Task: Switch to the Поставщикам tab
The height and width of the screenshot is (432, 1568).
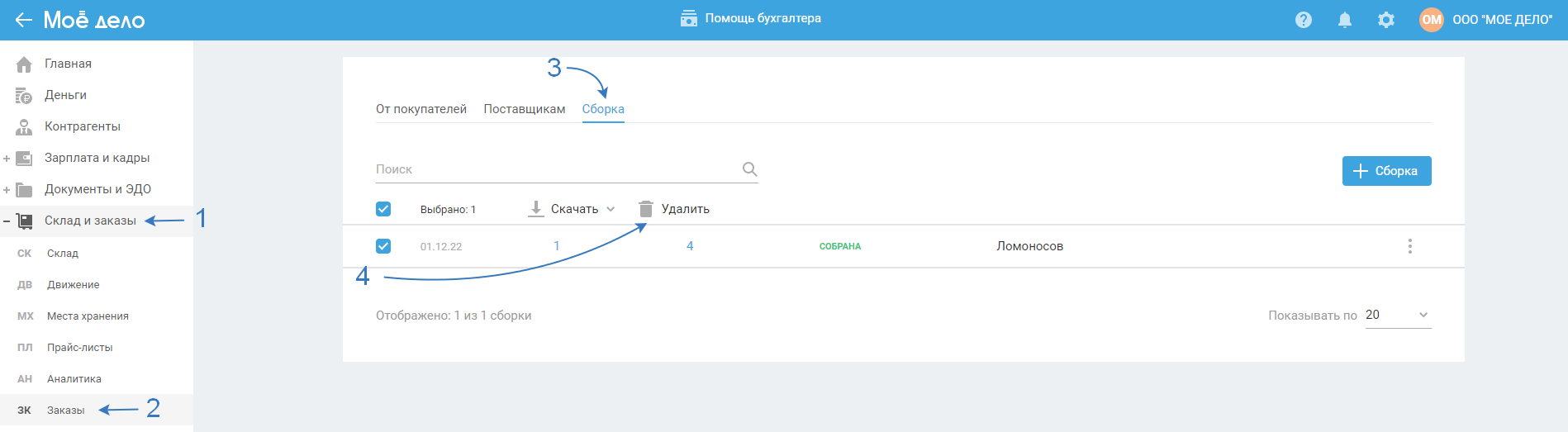Action: (525, 109)
